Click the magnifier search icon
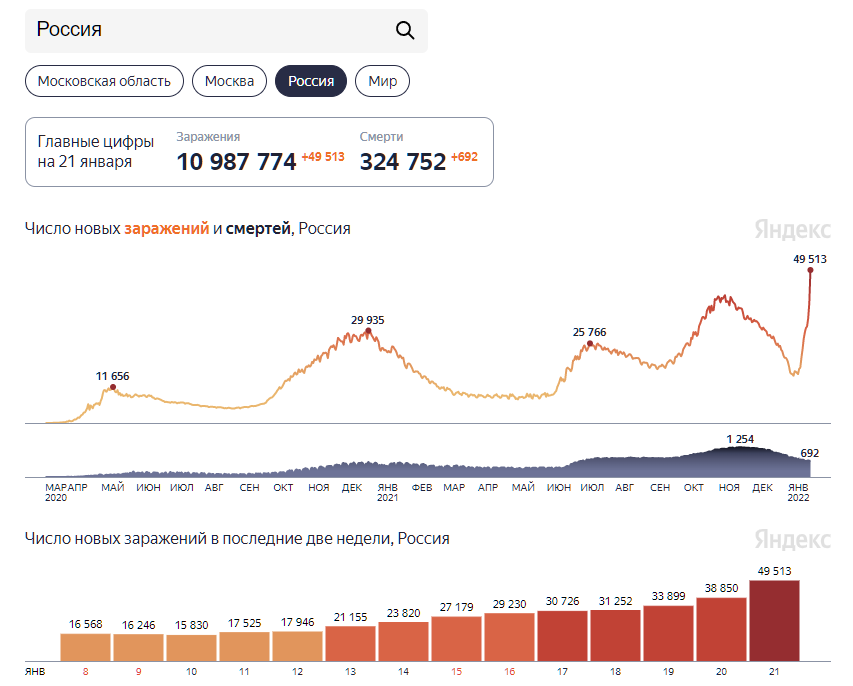853x686 pixels. 405,30
